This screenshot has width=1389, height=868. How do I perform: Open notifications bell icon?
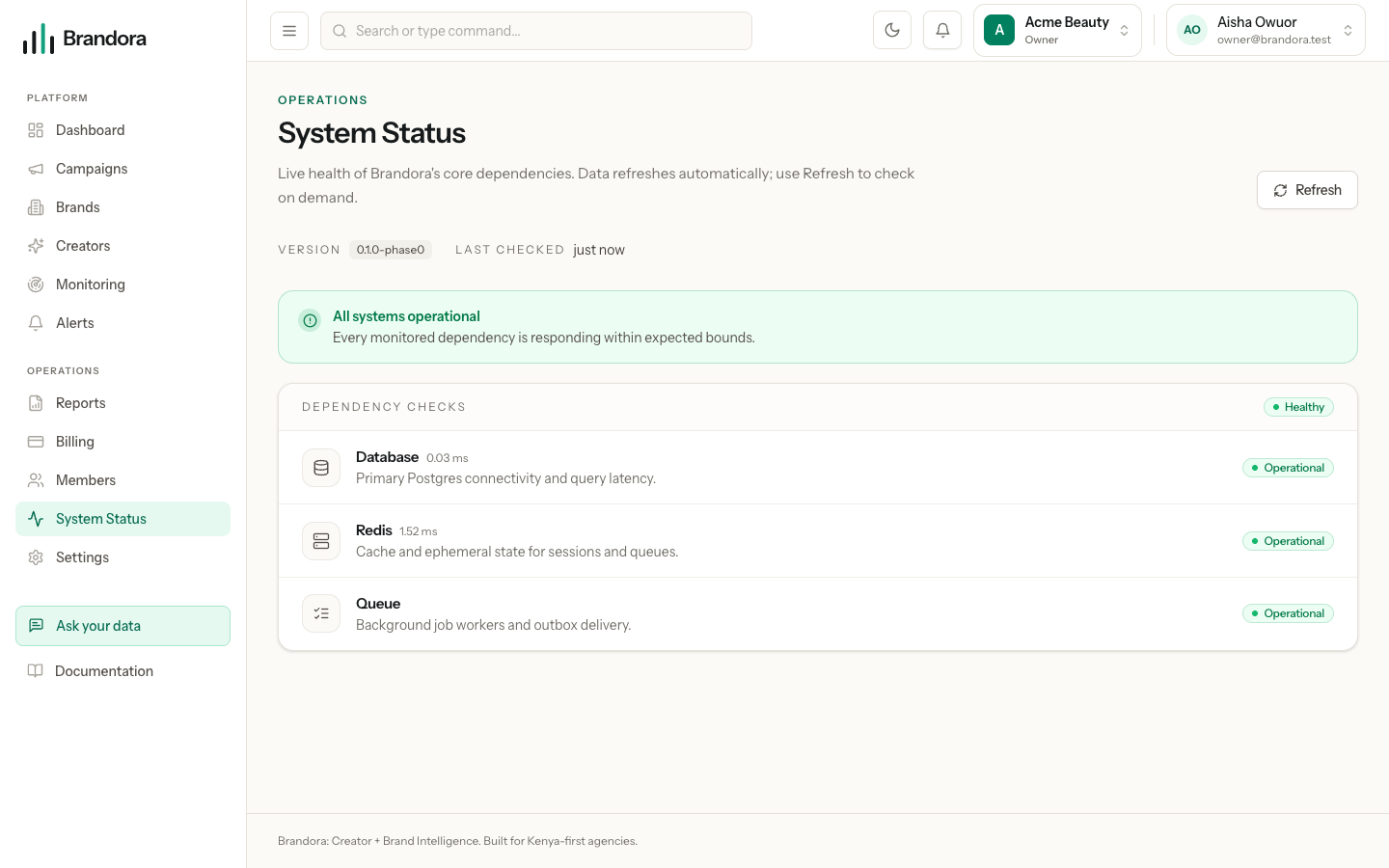[x=942, y=31]
